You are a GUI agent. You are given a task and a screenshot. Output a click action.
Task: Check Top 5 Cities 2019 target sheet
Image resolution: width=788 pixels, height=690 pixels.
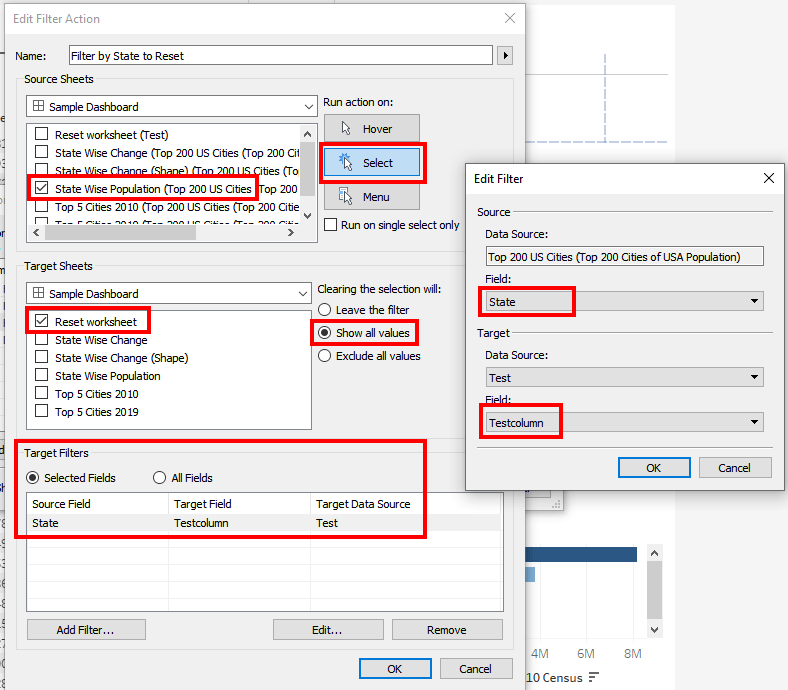click(42, 411)
